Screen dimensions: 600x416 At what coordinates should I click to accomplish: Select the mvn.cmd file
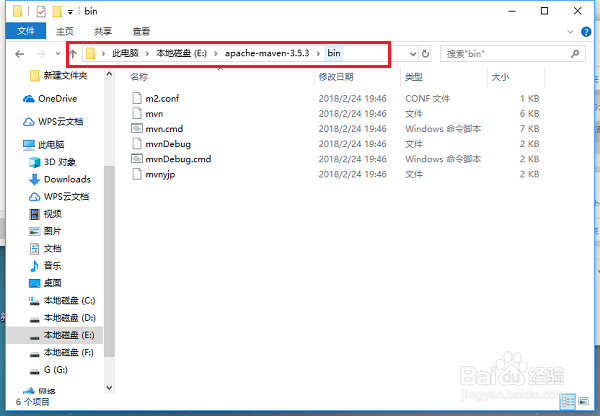click(x=164, y=129)
